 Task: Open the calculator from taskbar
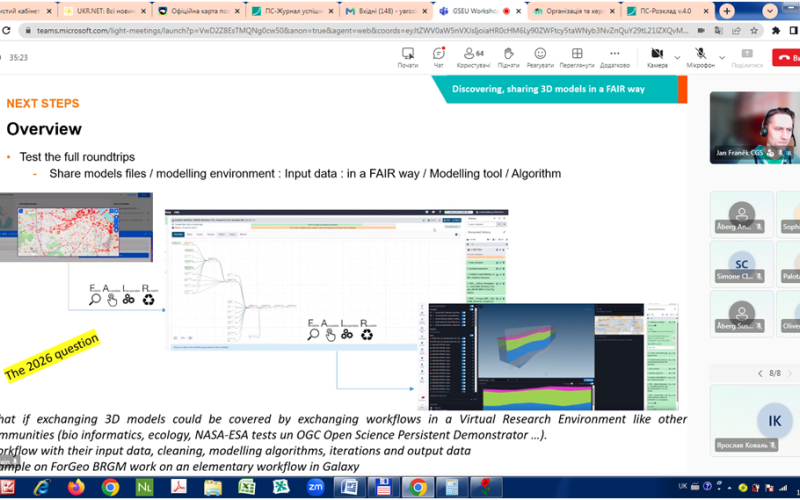point(452,488)
